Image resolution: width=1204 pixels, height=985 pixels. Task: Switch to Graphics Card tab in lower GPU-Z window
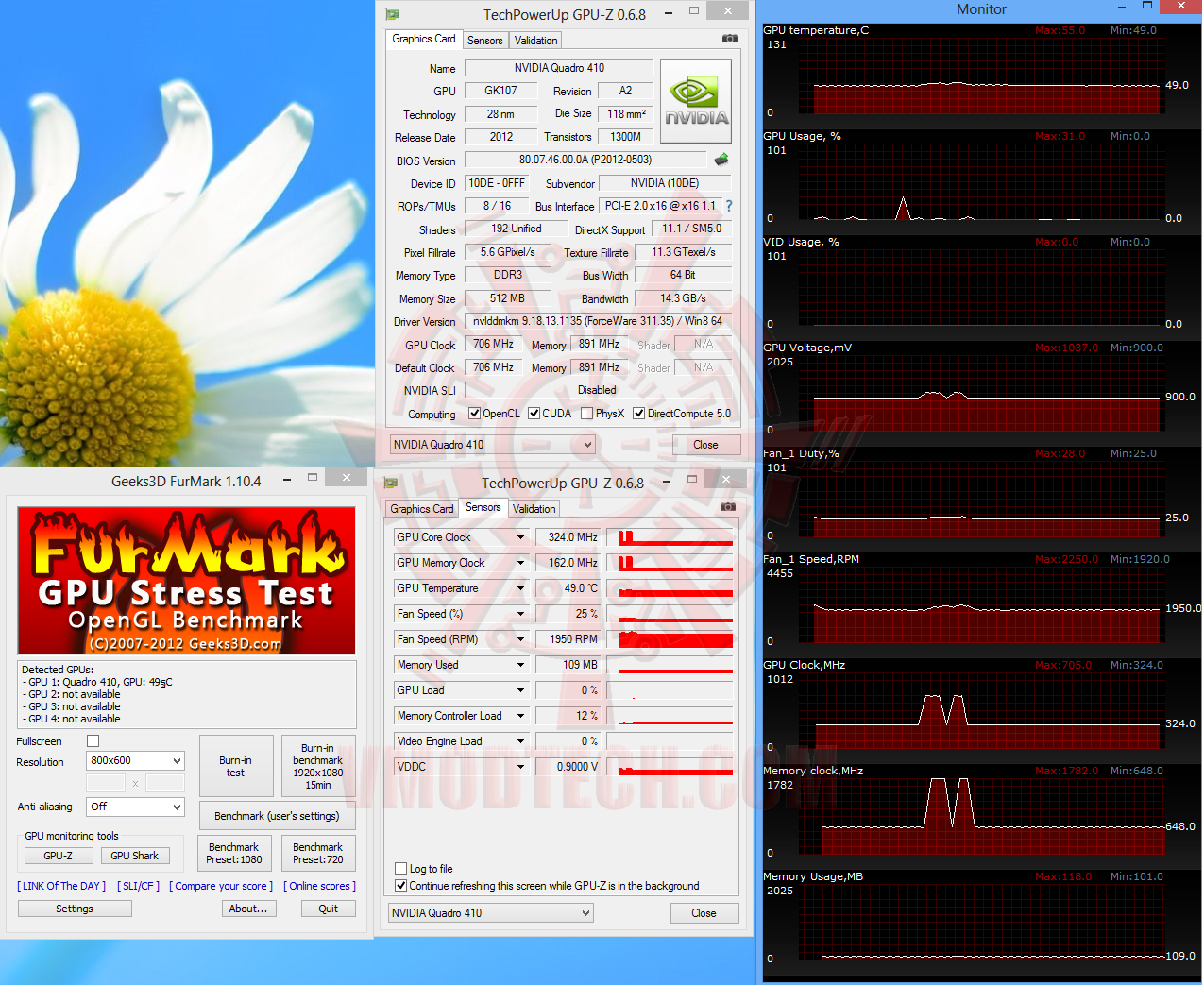tap(422, 509)
